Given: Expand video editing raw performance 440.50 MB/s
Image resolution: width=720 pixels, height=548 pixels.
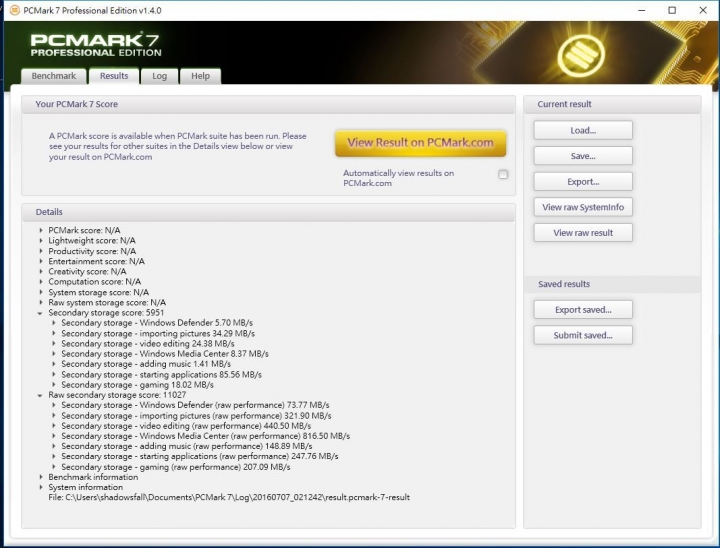Looking at the screenshot, I should 54,426.
